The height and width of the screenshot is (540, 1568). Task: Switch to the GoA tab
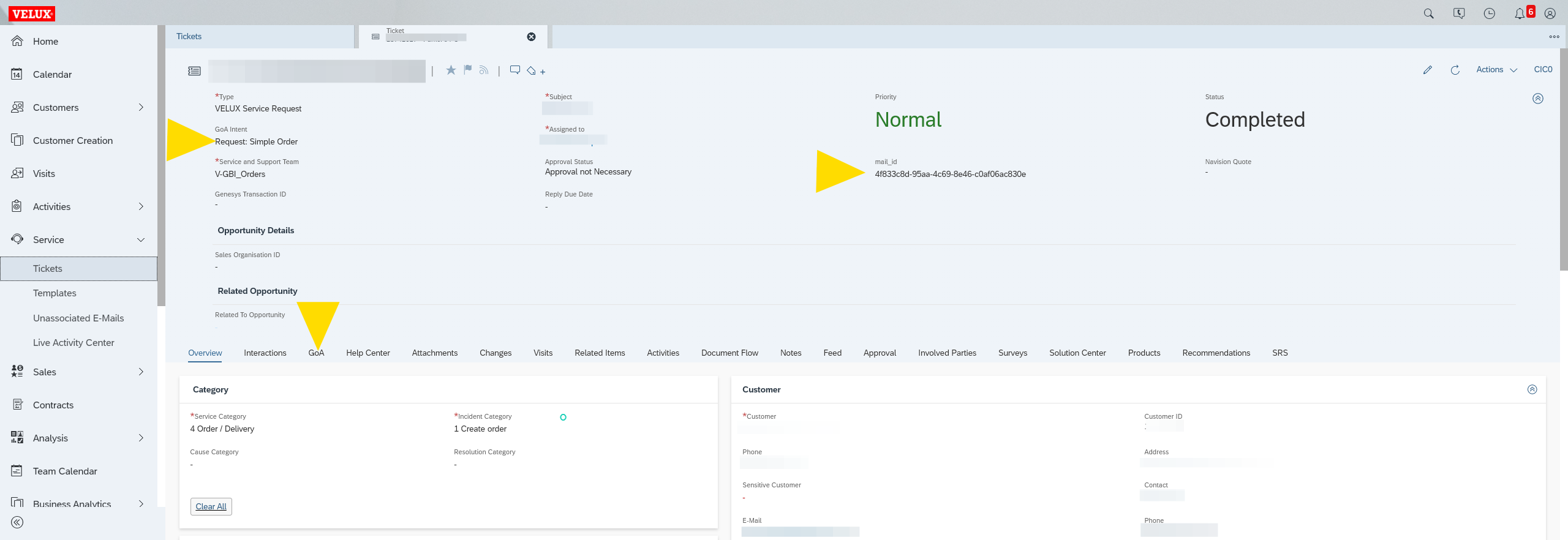pyautogui.click(x=316, y=353)
